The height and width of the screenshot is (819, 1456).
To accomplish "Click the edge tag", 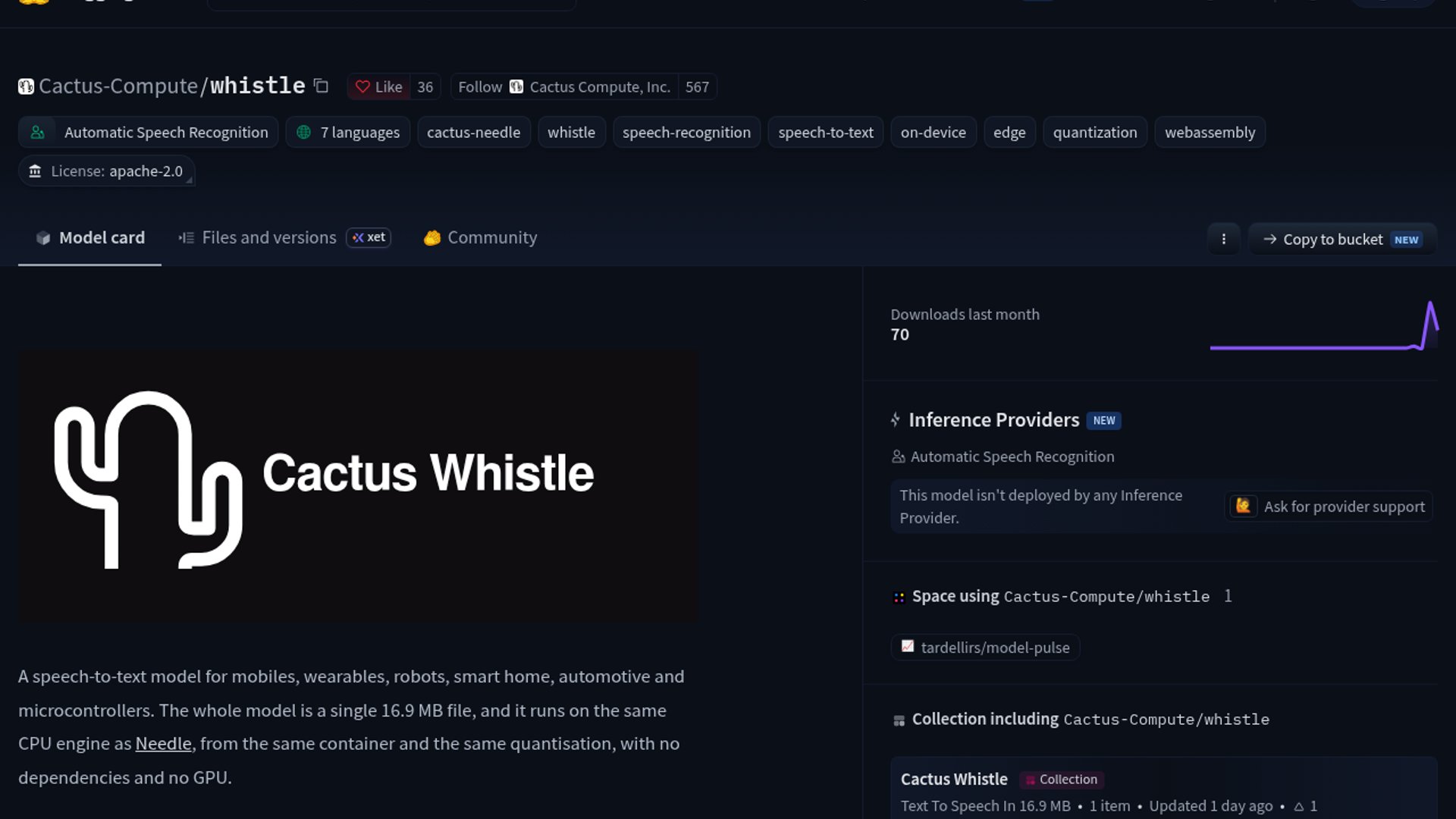I will pos(1009,132).
